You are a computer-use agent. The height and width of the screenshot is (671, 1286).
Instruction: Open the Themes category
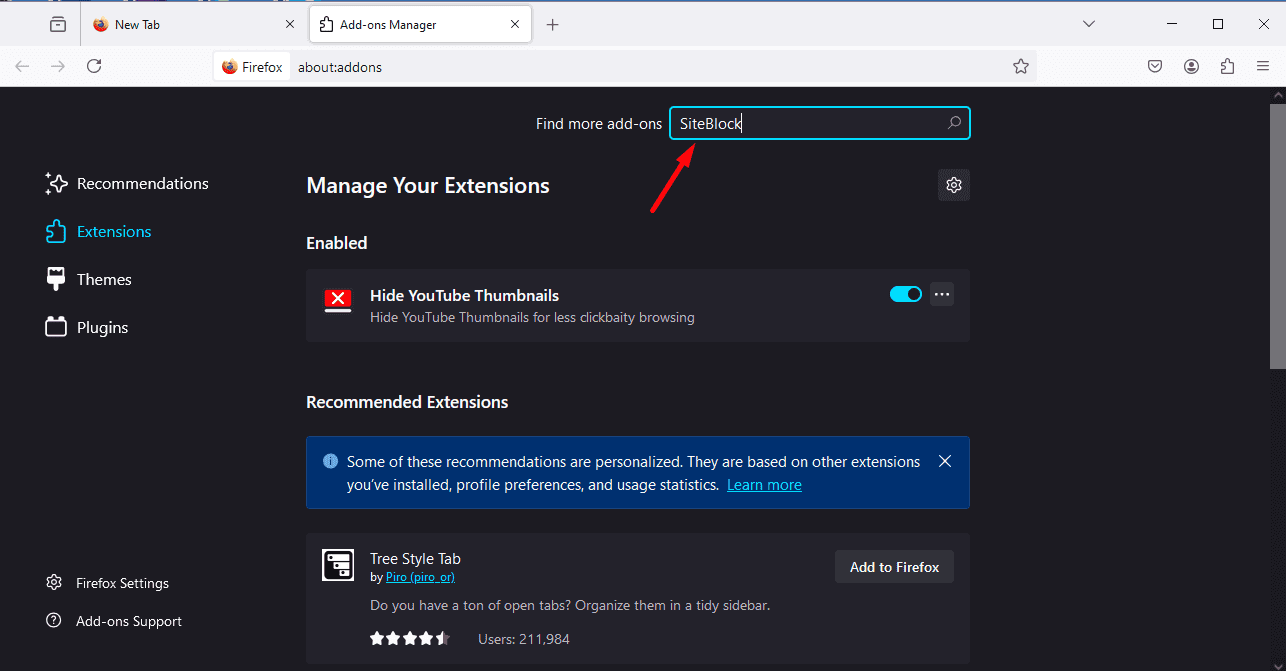pyautogui.click(x=88, y=280)
